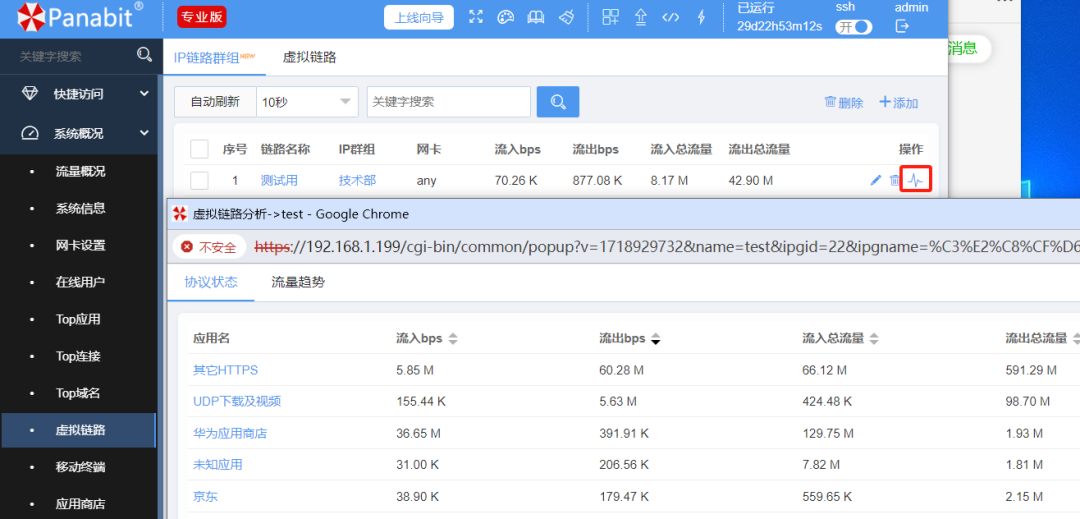This screenshot has width=1080, height=519.
Task: Open the 测试用 link name
Action: click(x=279, y=180)
